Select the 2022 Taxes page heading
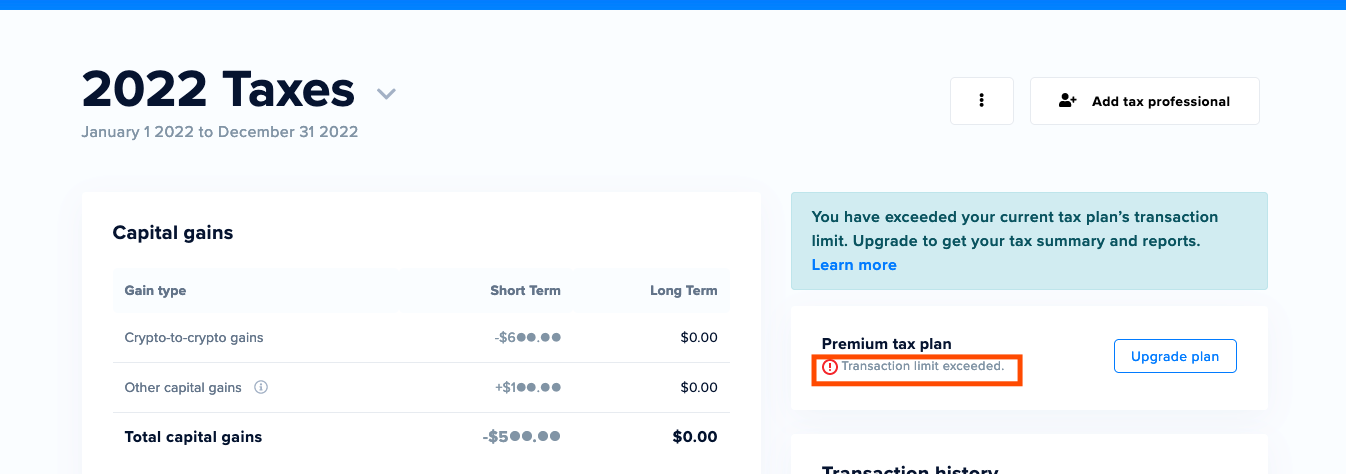Image resolution: width=1346 pixels, height=474 pixels. (x=218, y=89)
